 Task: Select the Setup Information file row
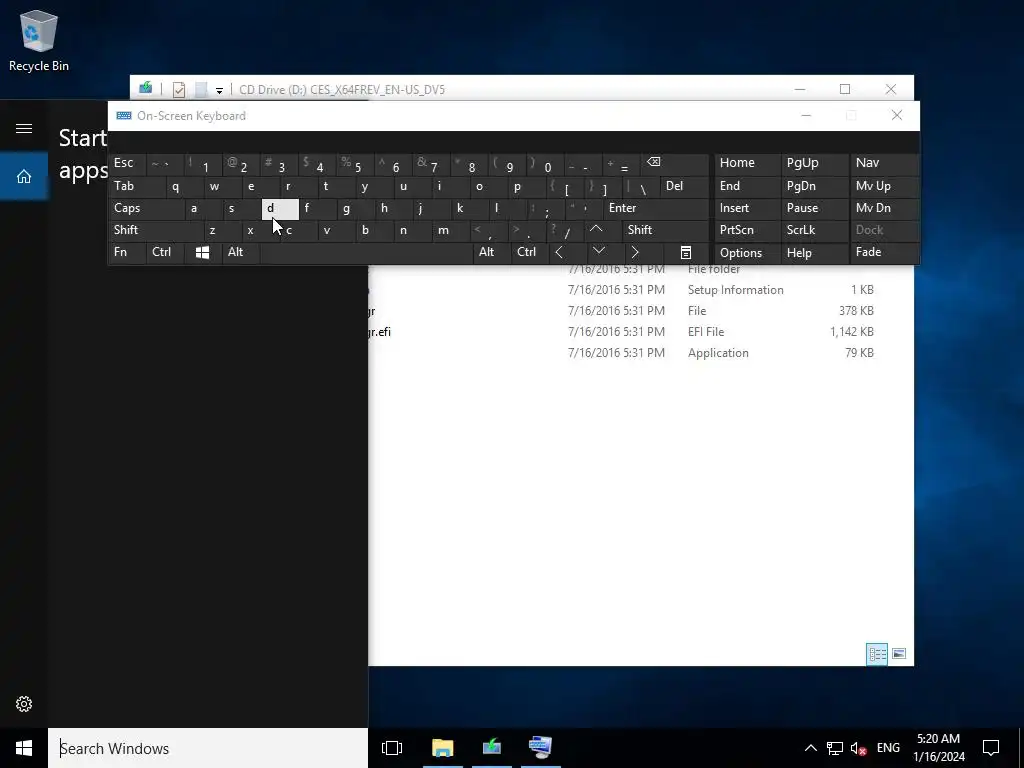pyautogui.click(x=622, y=290)
